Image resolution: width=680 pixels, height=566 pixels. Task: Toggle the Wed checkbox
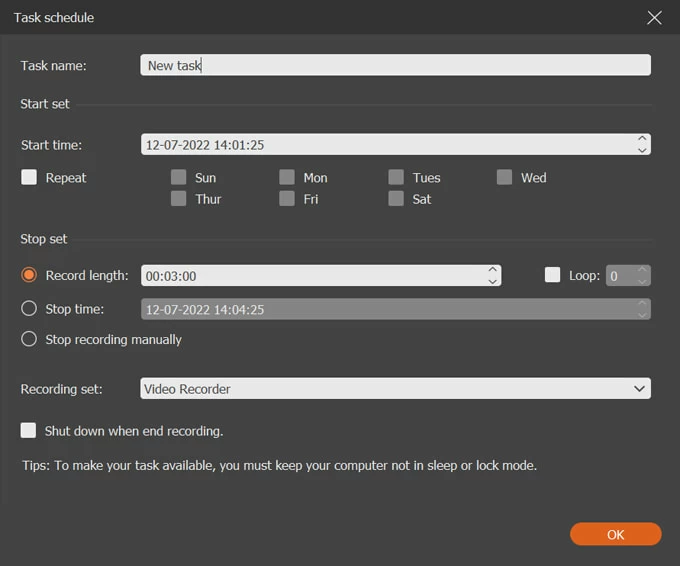(505, 177)
